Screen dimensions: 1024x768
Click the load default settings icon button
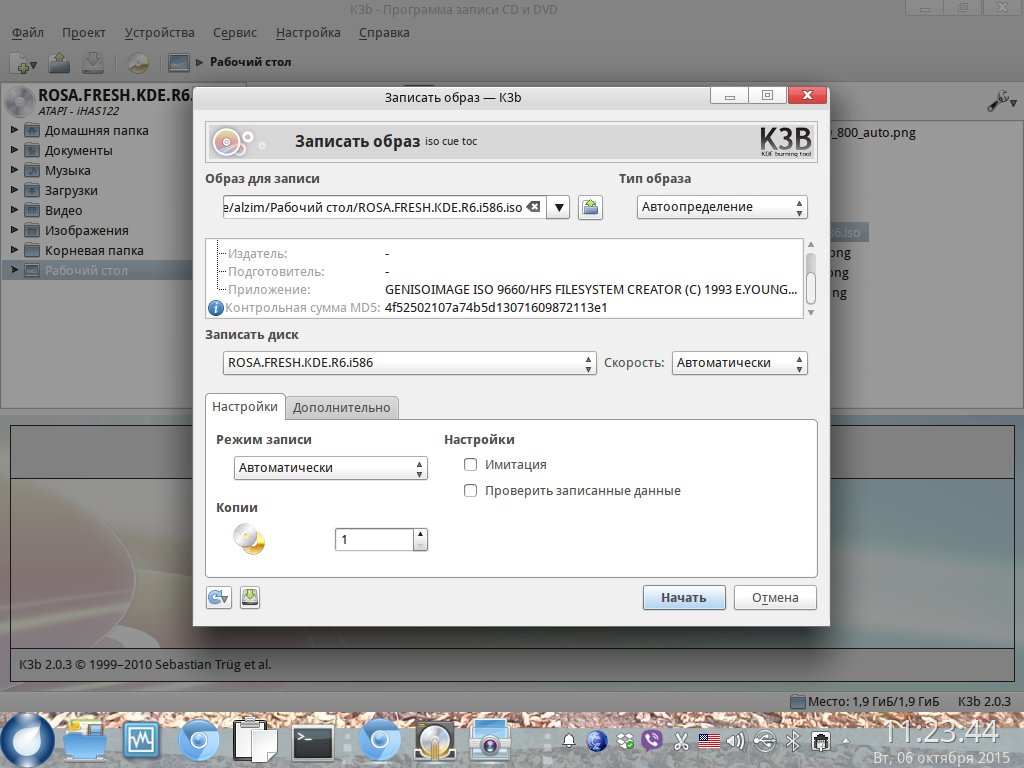[x=218, y=598]
